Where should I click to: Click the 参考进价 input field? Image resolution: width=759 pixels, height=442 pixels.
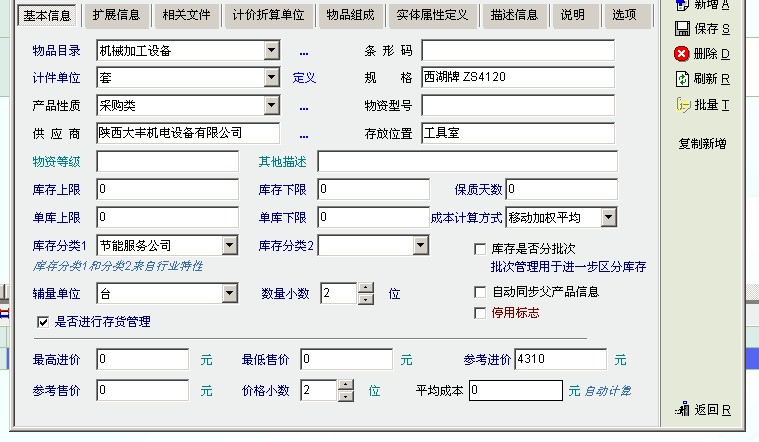pos(559,360)
